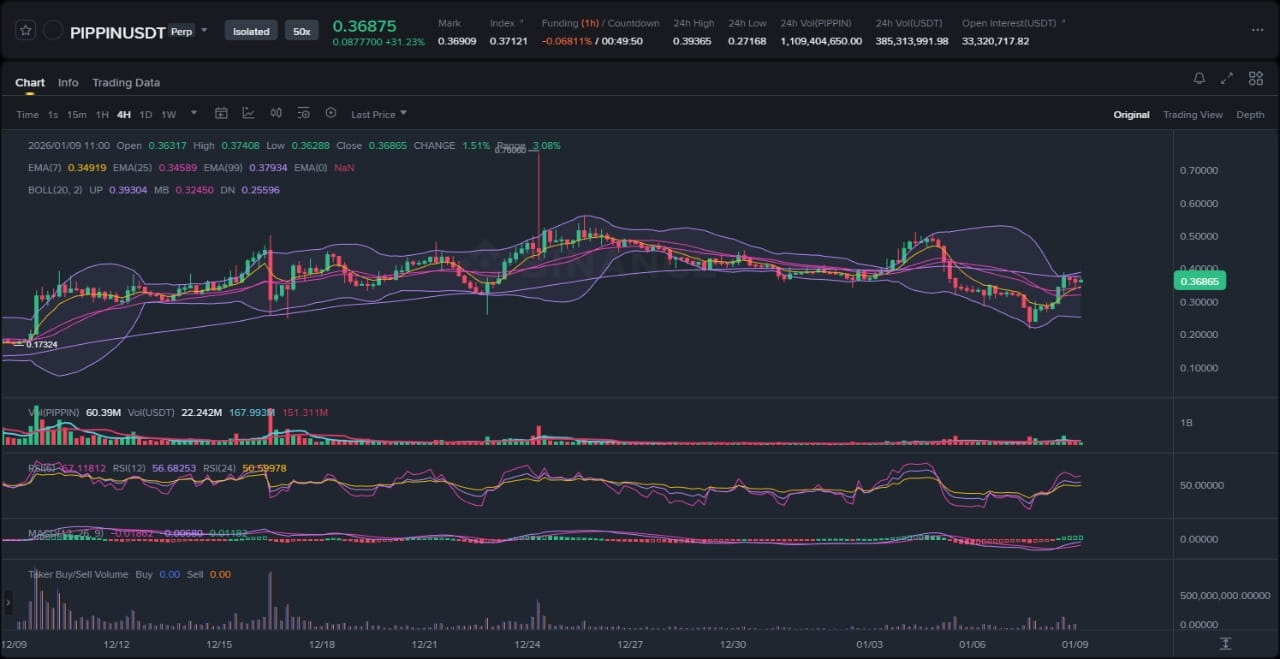Click the price alert bell icon
Viewport: 1280px width, 659px height.
tap(1199, 79)
